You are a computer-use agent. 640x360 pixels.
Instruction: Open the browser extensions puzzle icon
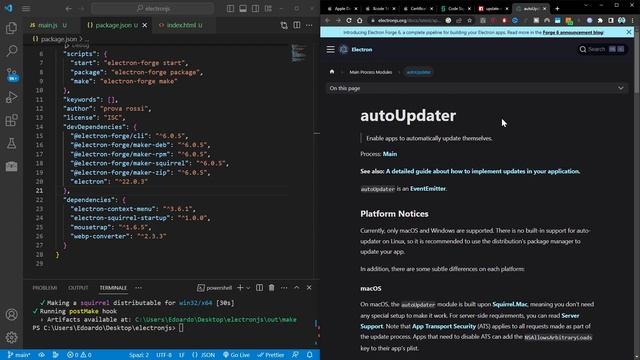coord(600,20)
